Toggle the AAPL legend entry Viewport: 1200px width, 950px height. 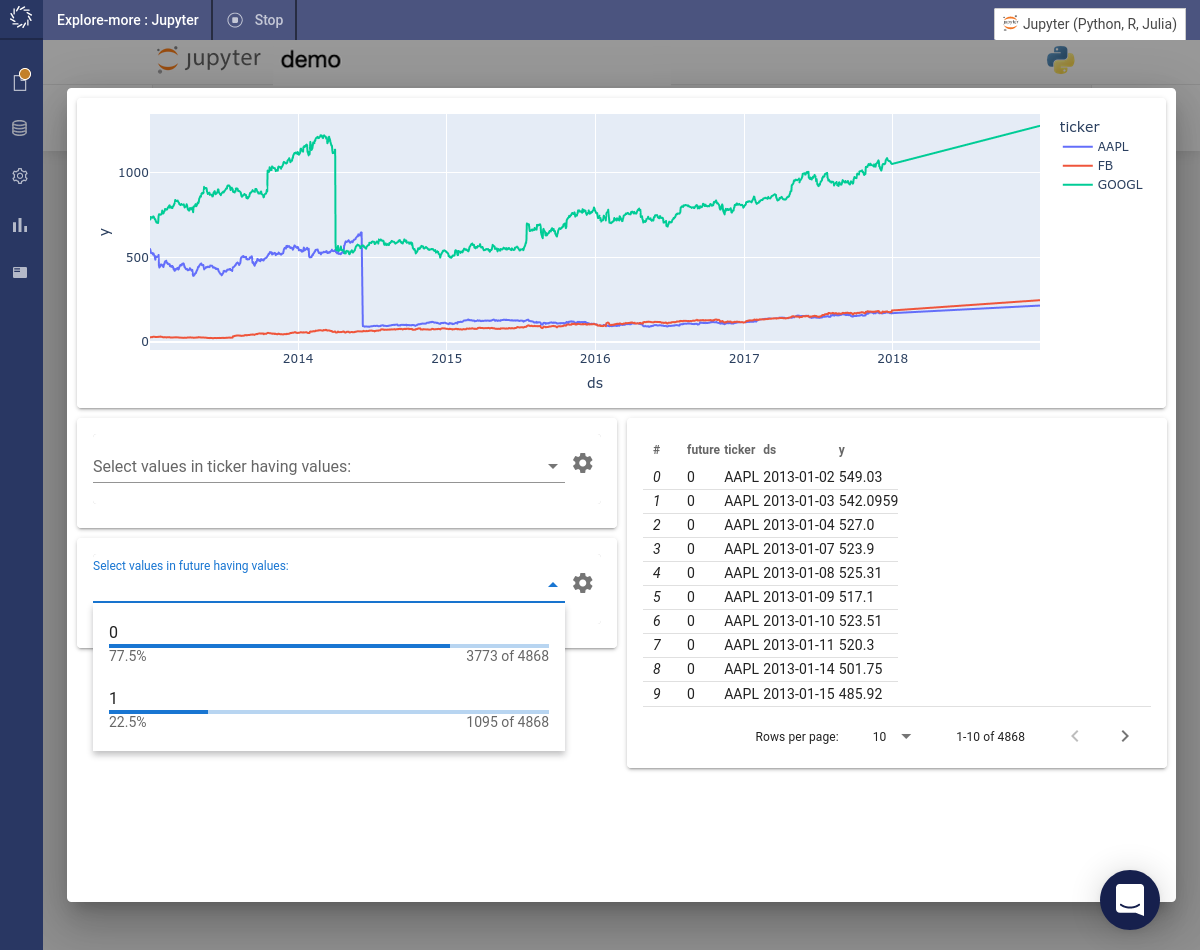[1096, 147]
